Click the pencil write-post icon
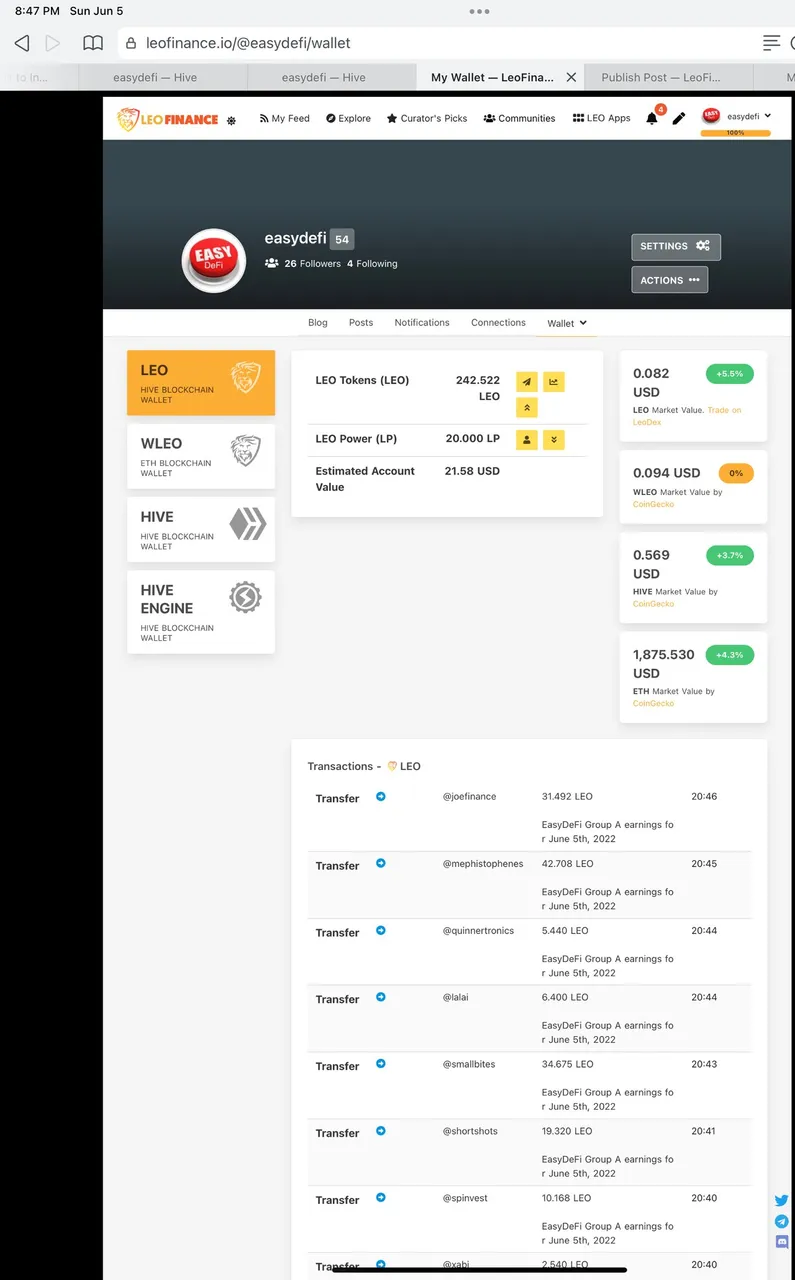The image size is (795, 1280). point(679,118)
